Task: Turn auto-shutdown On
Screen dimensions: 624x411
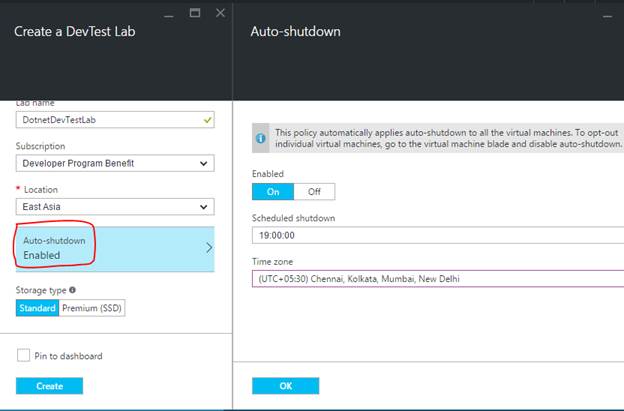Action: [x=273, y=191]
